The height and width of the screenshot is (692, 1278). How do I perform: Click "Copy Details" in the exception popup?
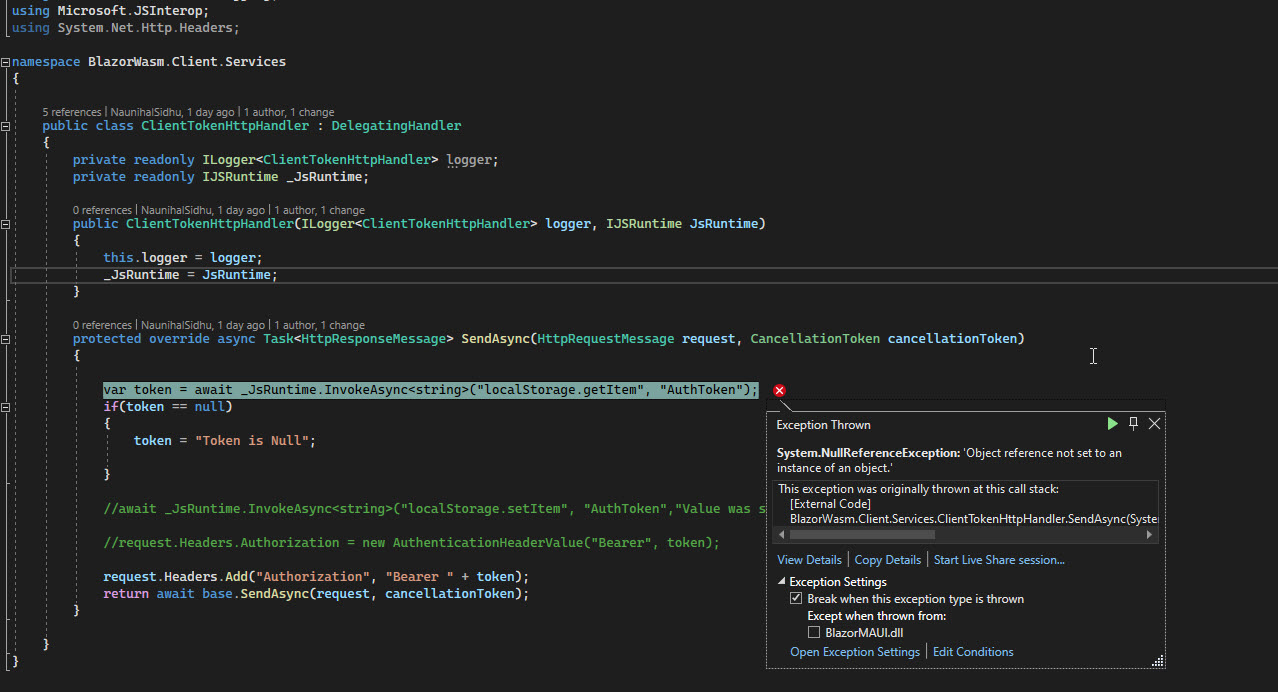(887, 559)
